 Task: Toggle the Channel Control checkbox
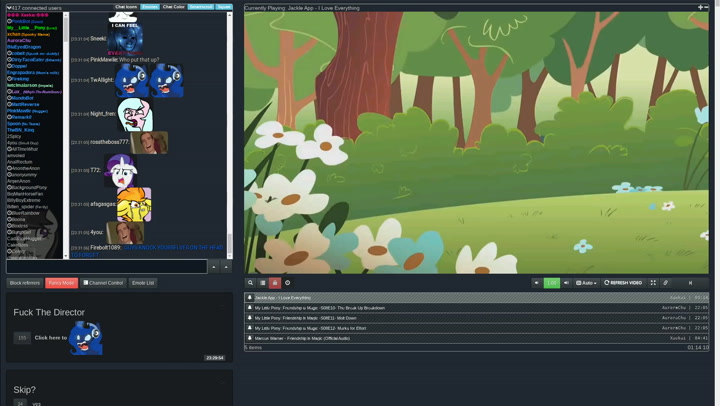(x=86, y=283)
